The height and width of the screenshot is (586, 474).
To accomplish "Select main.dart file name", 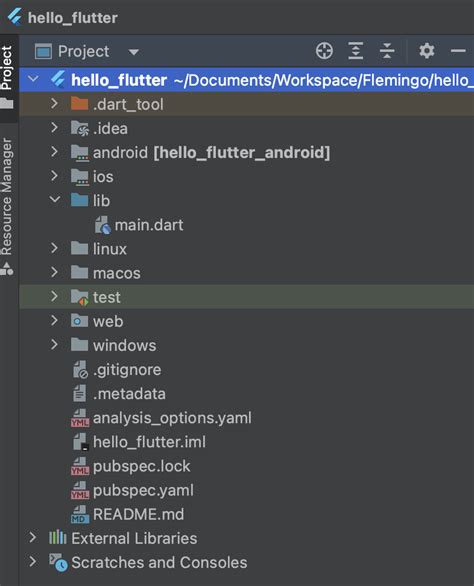I will (x=149, y=225).
